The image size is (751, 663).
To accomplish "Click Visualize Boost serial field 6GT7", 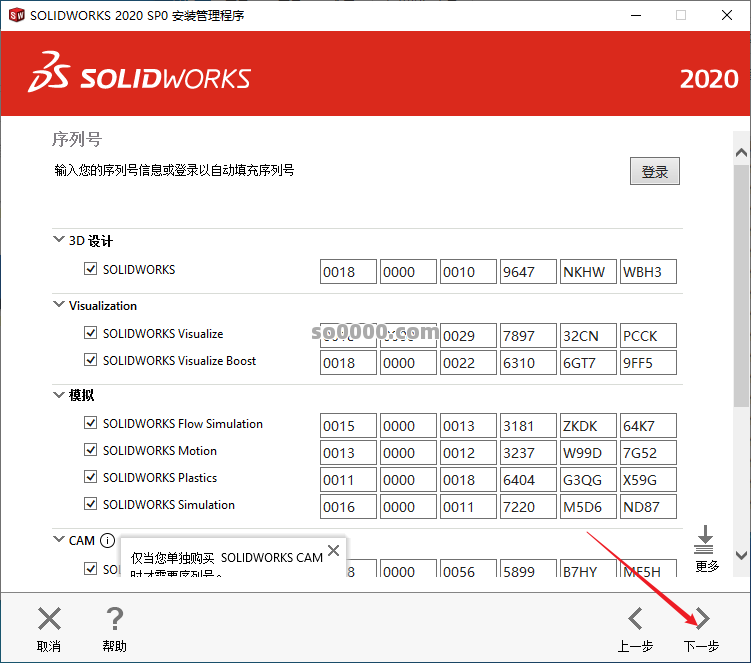I will click(588, 363).
